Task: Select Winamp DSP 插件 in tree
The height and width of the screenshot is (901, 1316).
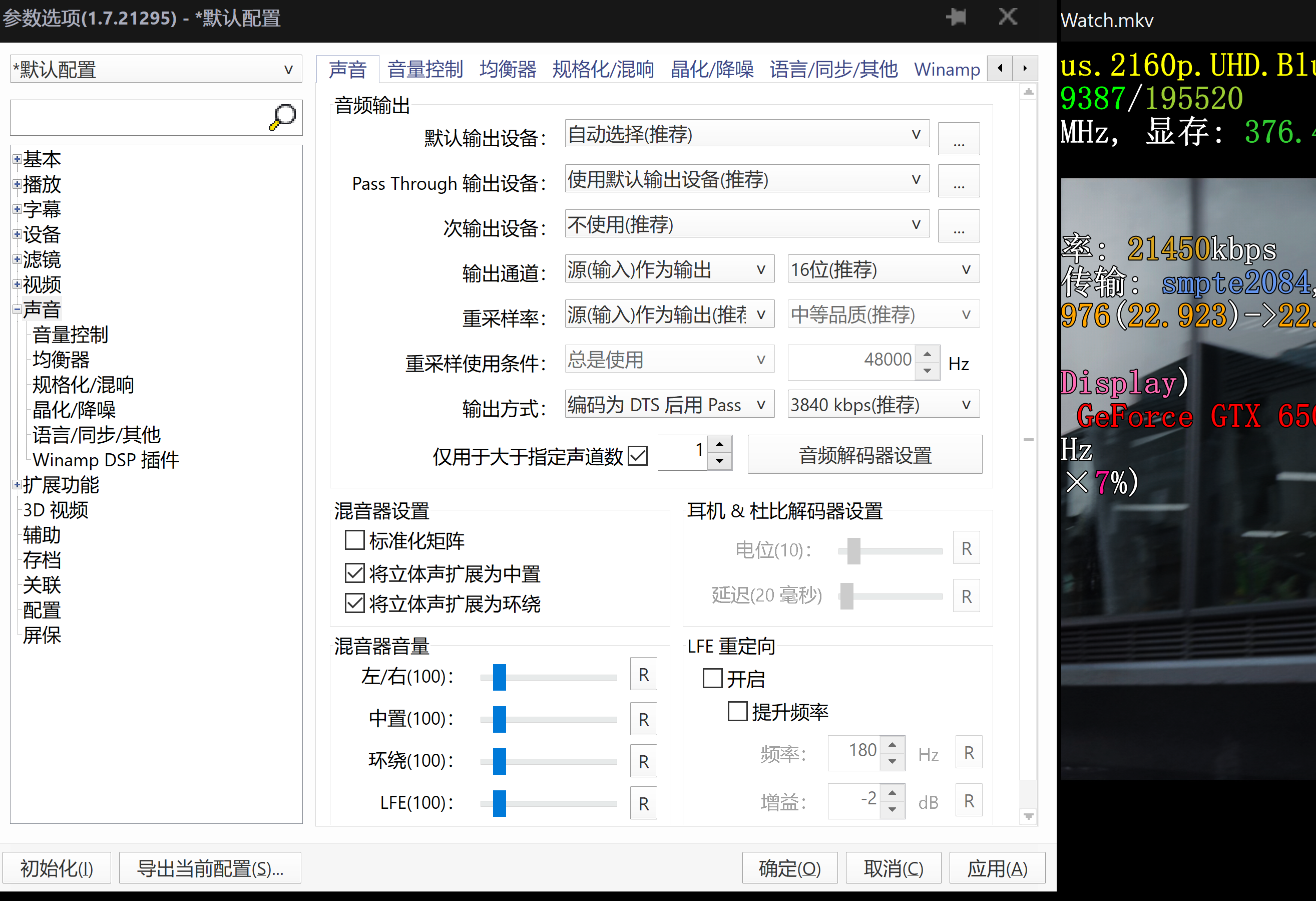Action: click(106, 460)
